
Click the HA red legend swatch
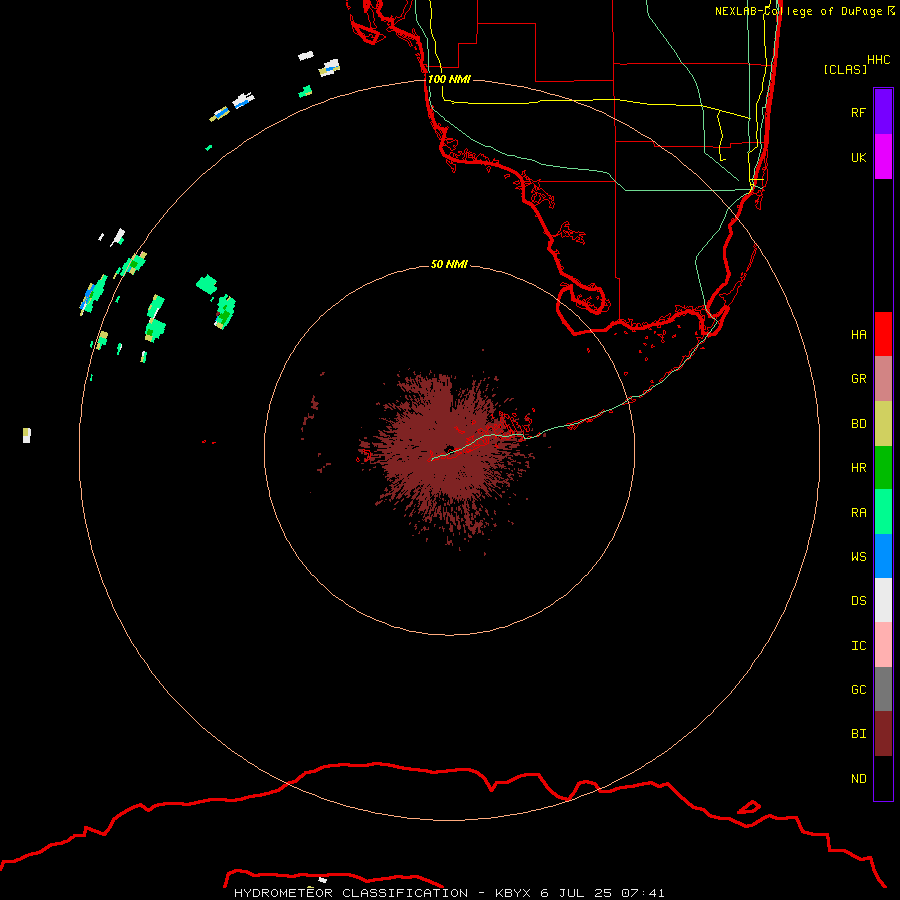(x=883, y=334)
